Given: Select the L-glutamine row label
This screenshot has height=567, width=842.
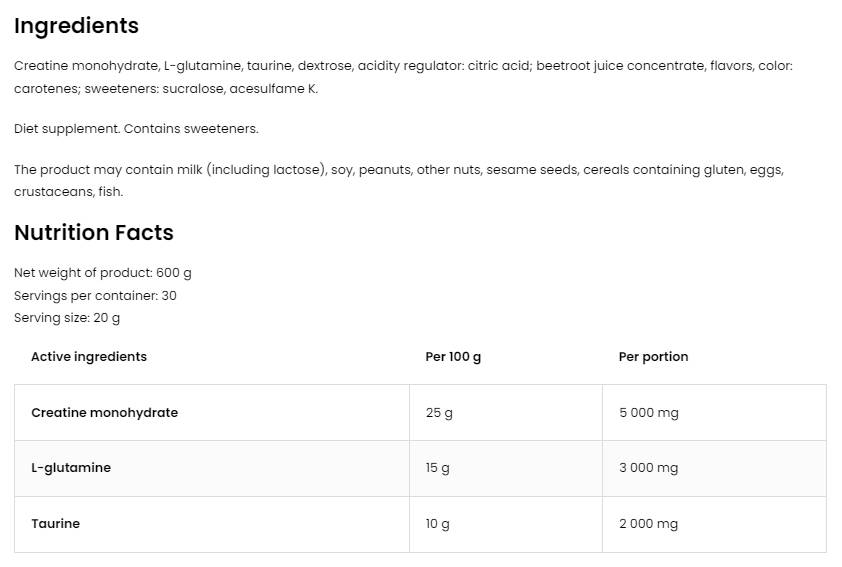Looking at the screenshot, I should [71, 468].
